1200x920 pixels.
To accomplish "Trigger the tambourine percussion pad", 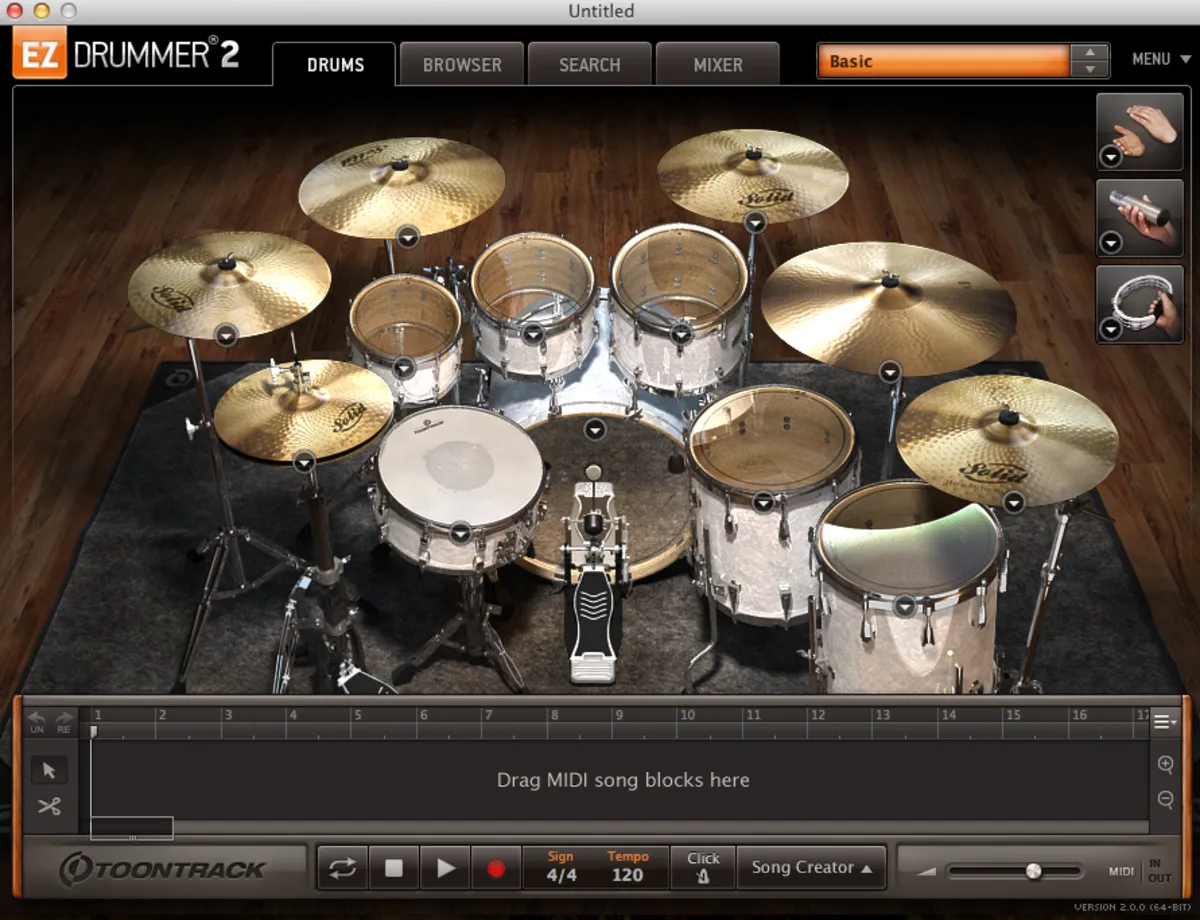I will (x=1140, y=303).
